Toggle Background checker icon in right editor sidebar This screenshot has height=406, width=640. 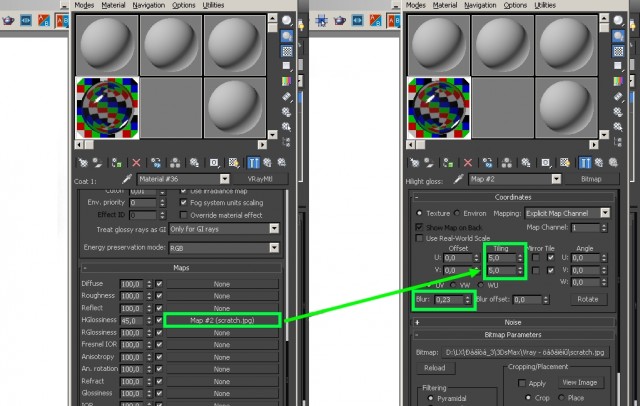618,51
